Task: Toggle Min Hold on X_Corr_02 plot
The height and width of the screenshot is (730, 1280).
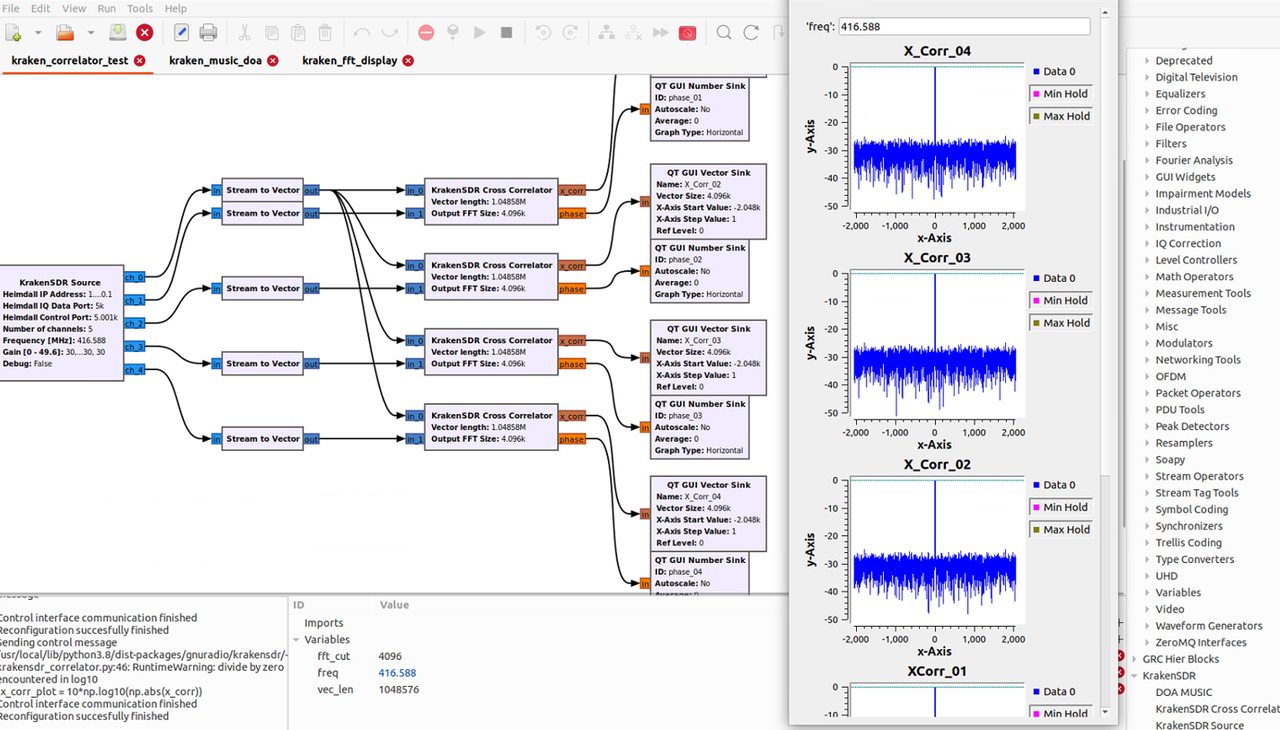Action: tap(1059, 507)
